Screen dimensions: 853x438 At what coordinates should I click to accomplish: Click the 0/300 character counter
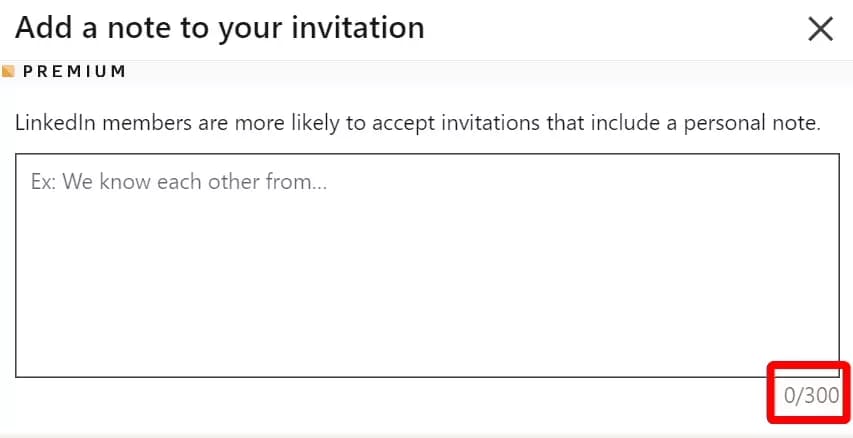(811, 395)
